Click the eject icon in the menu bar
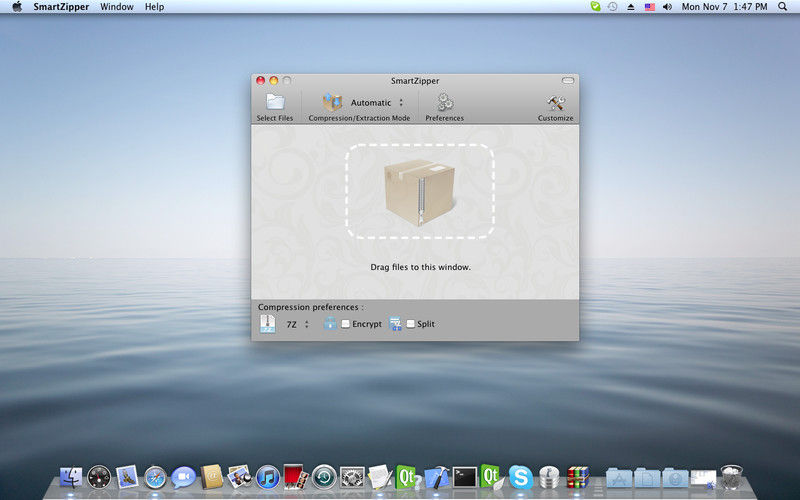The height and width of the screenshot is (500, 800). [631, 7]
